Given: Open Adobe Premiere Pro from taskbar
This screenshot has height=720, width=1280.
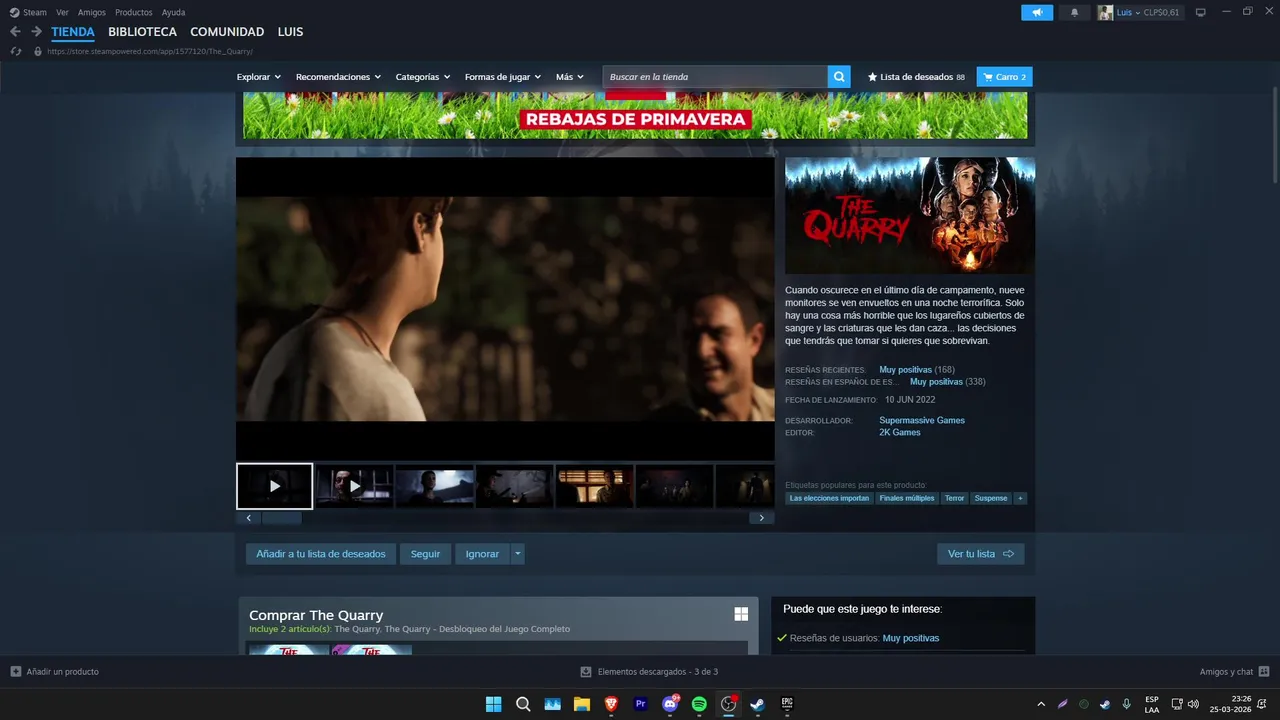Looking at the screenshot, I should click(640, 704).
